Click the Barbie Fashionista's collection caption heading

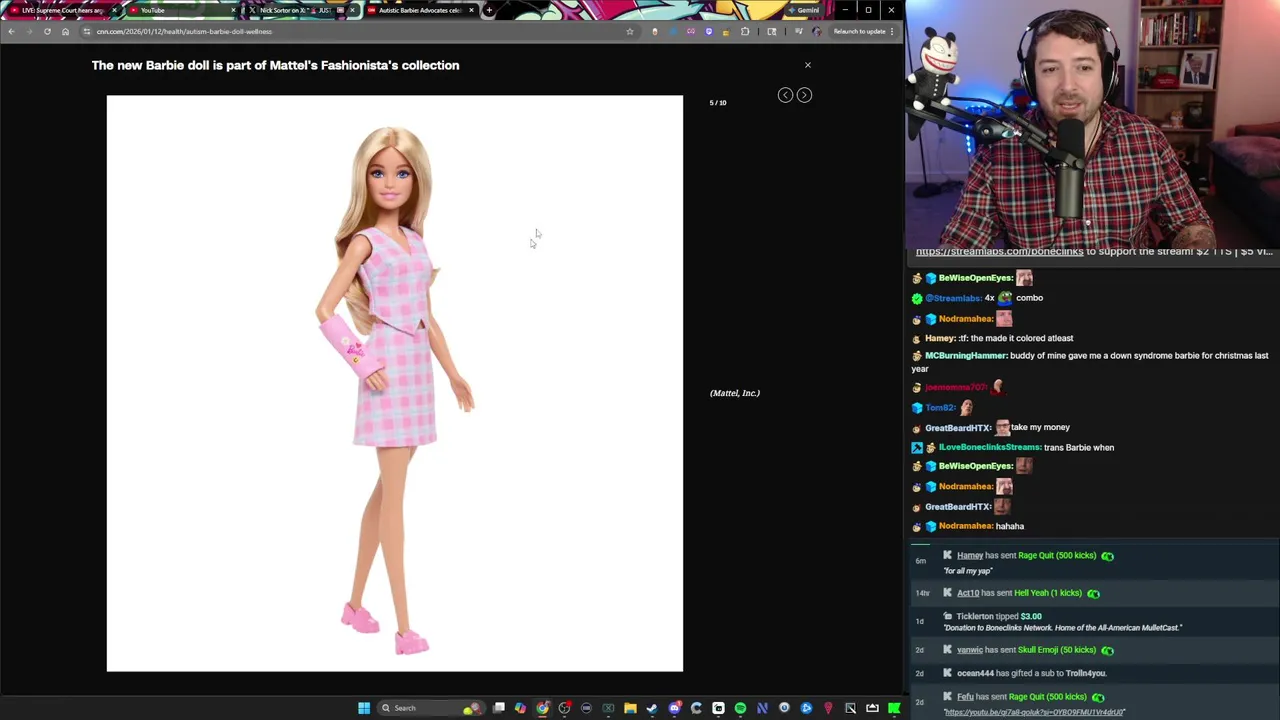pyautogui.click(x=276, y=65)
